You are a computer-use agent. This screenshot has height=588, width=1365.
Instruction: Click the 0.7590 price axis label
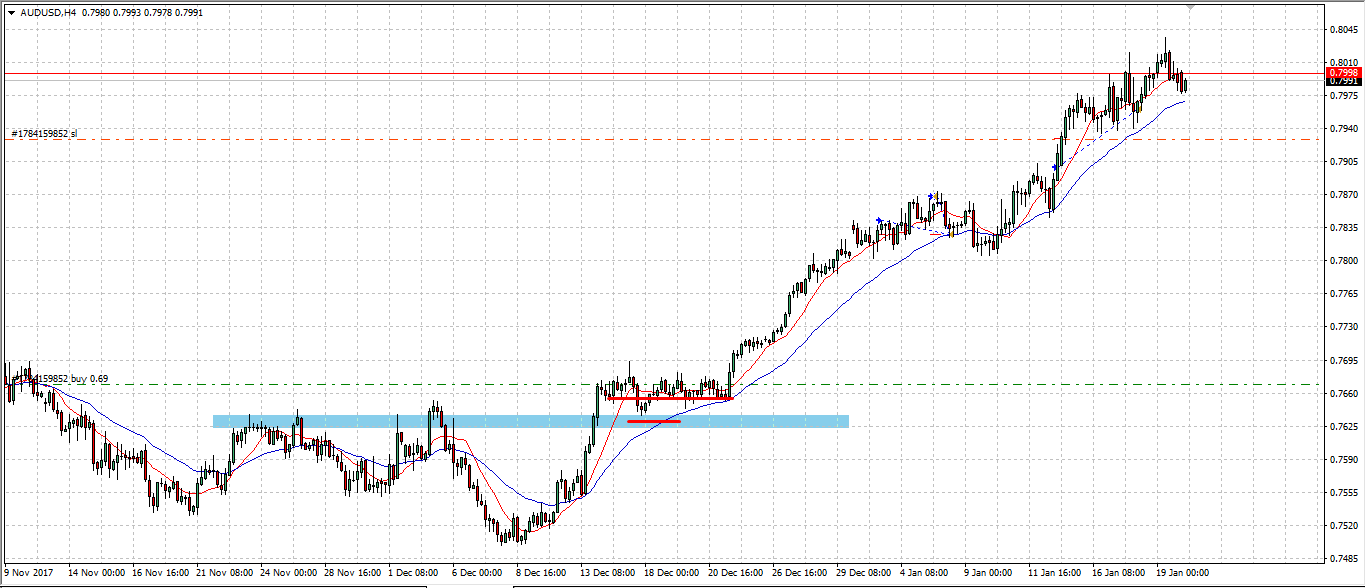[x=1344, y=459]
